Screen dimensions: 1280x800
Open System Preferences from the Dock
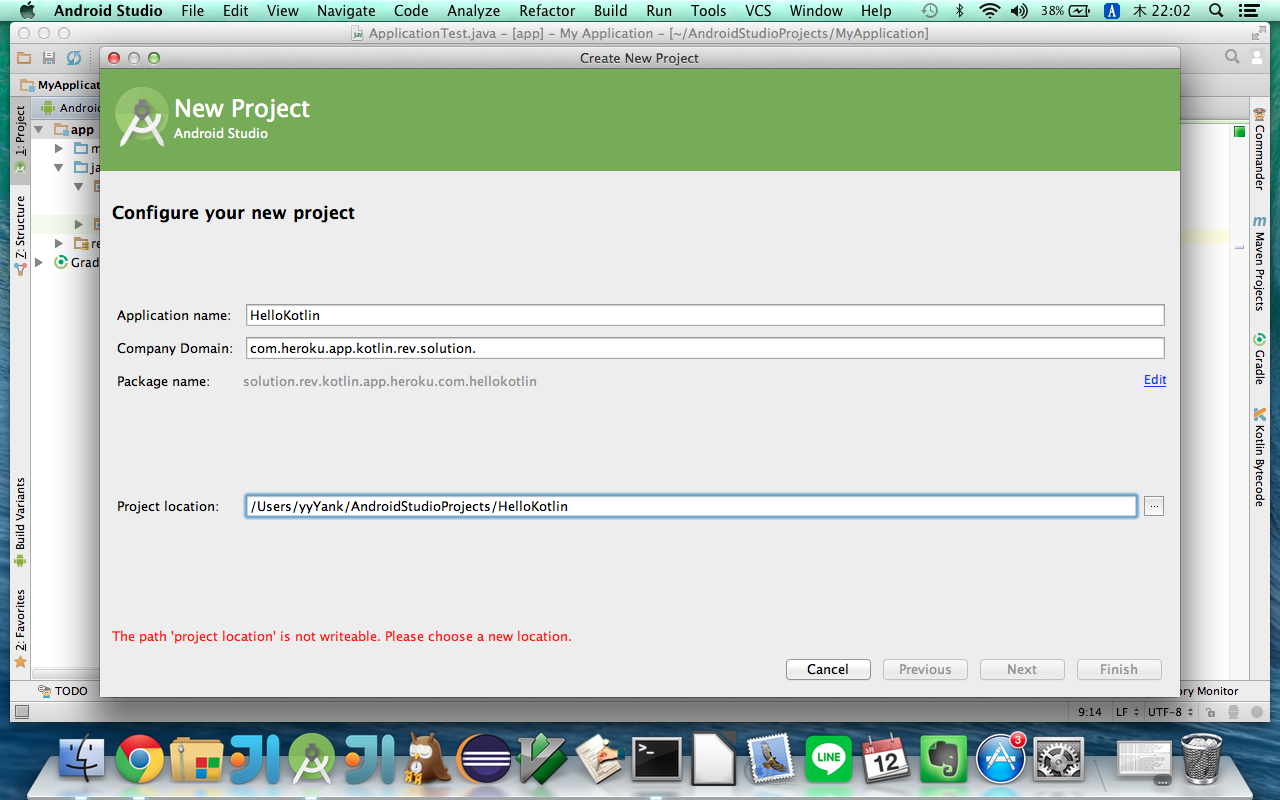1057,760
